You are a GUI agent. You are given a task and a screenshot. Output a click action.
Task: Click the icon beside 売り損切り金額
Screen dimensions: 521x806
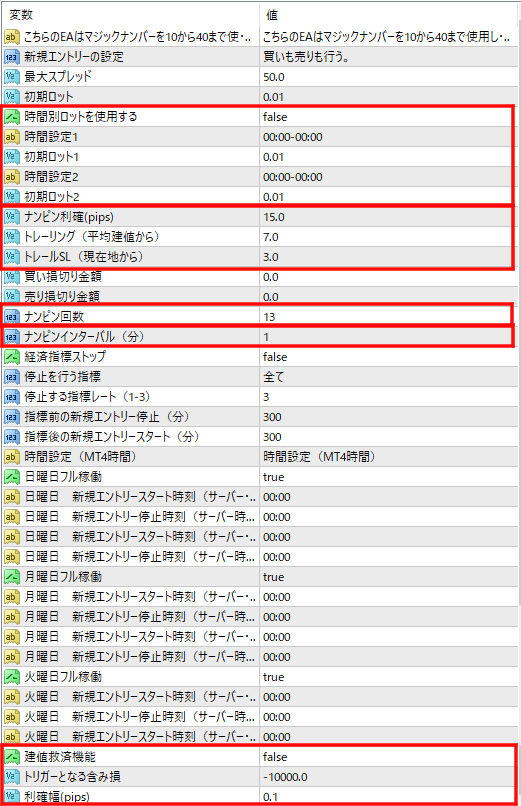tap(12, 297)
